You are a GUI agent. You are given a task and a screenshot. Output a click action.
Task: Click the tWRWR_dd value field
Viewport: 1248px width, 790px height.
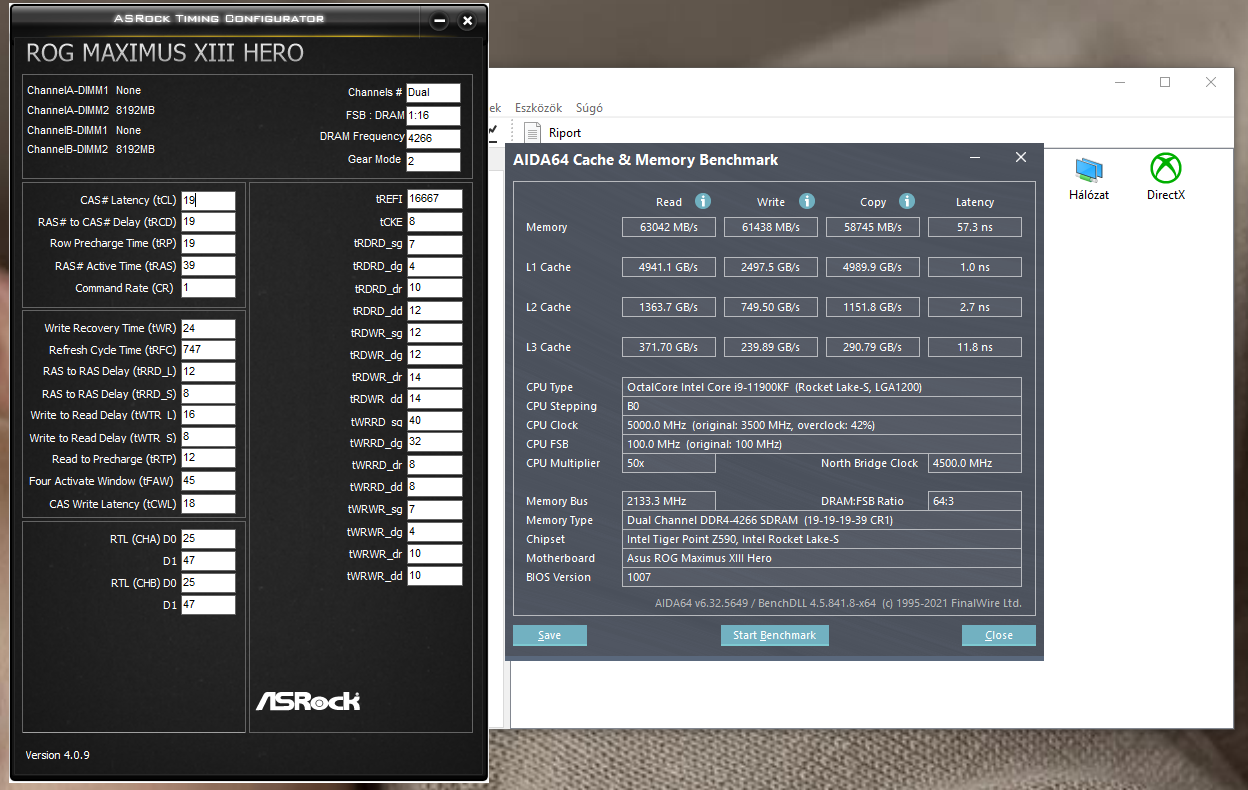coord(435,576)
